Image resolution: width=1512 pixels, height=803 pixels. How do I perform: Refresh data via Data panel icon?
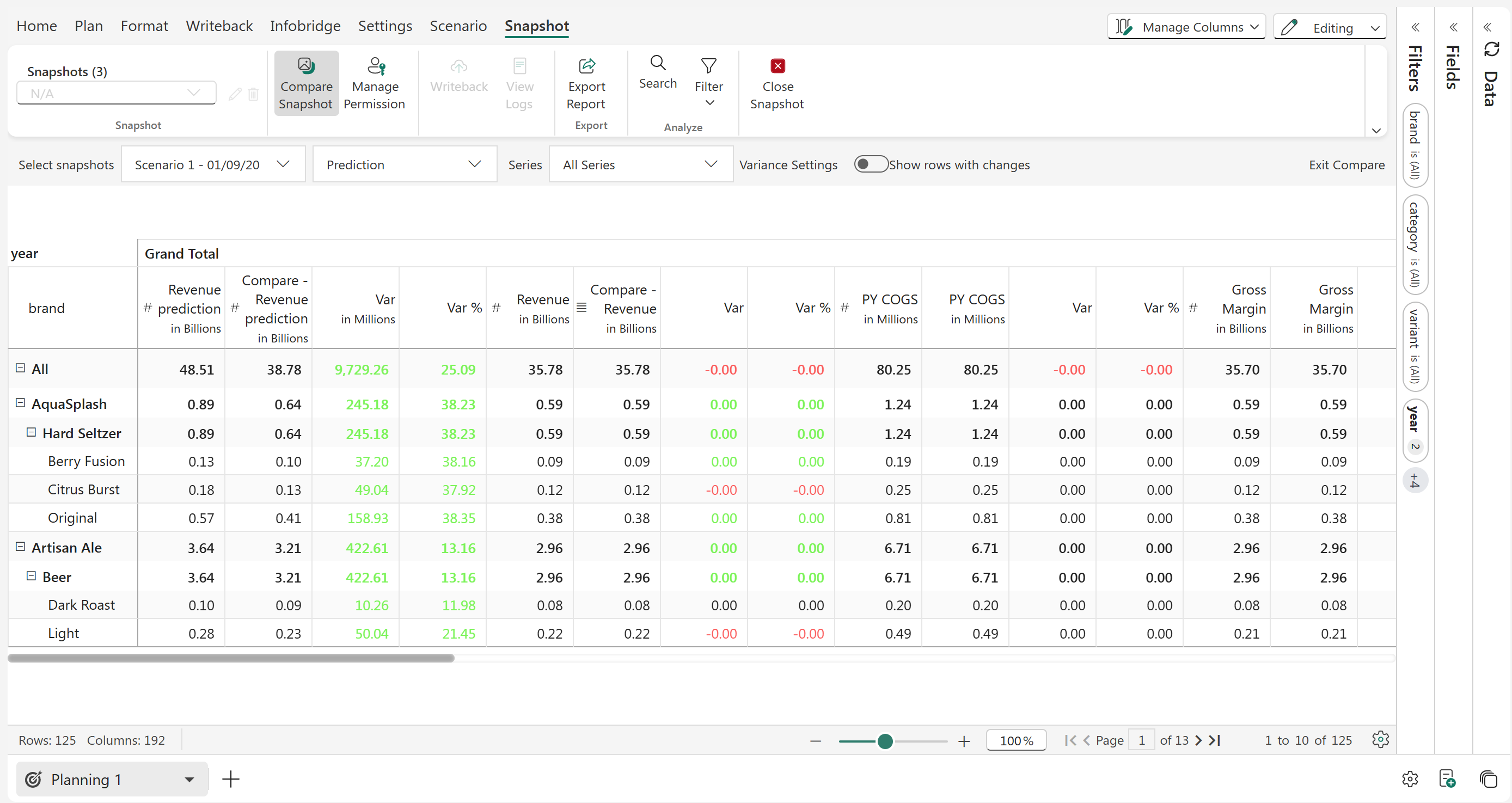coord(1491,50)
